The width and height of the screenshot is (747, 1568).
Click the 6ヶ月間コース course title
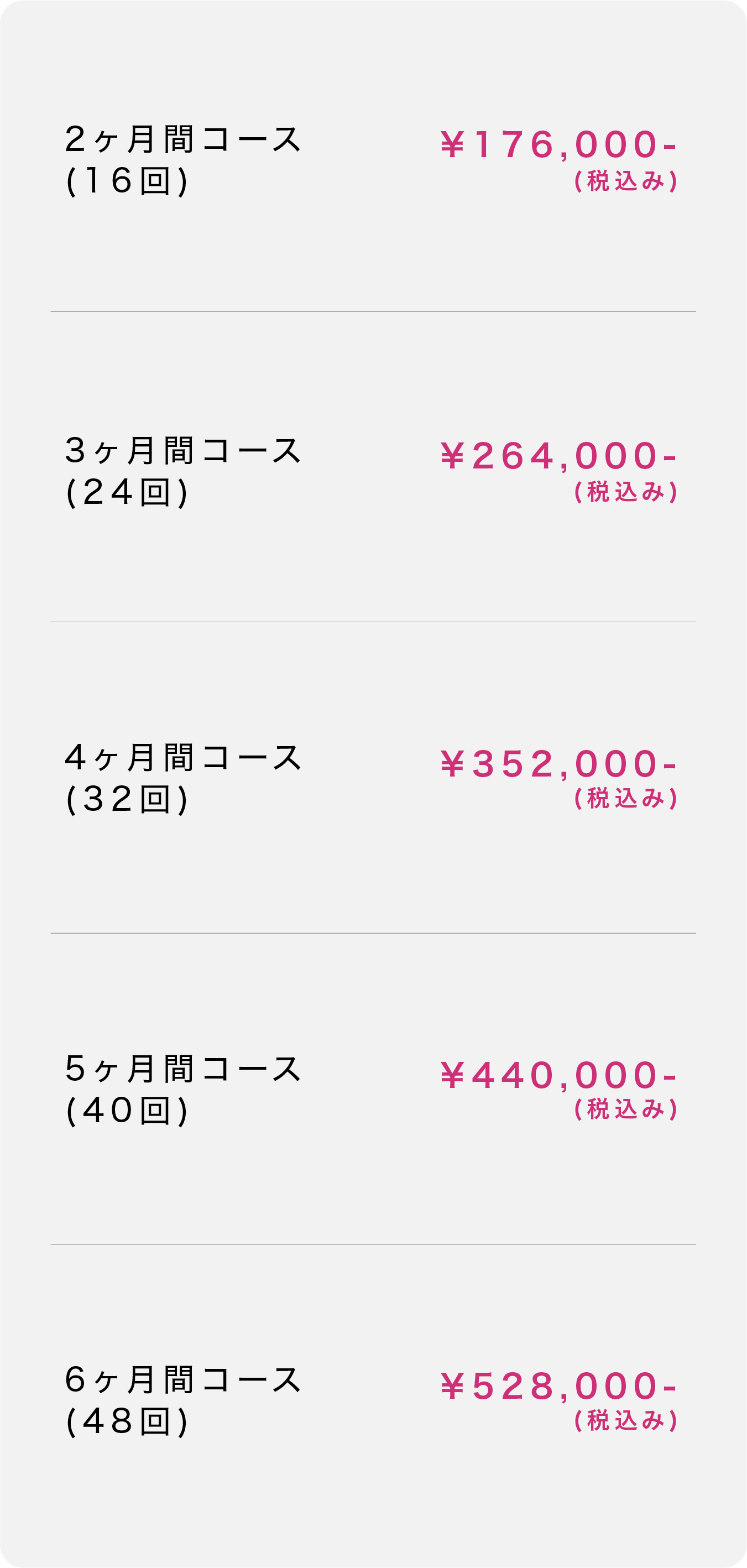tap(182, 1380)
